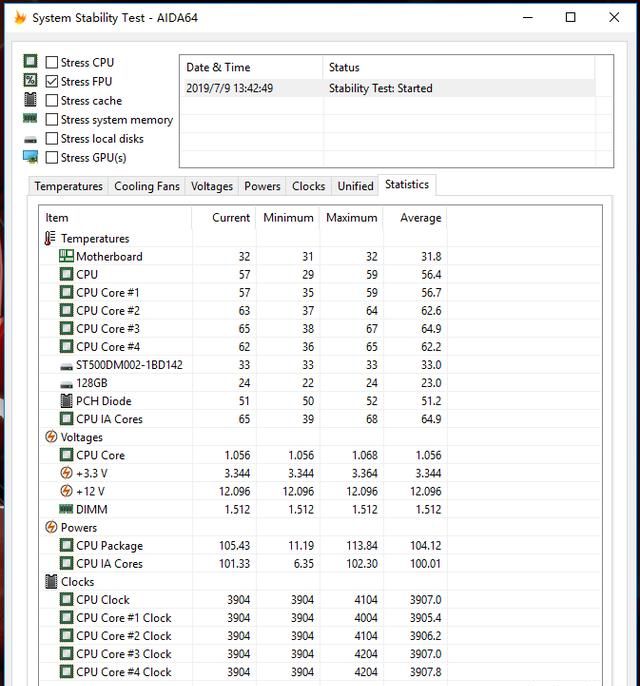
Task: Click the +12 V voltage icon
Action: (67, 491)
